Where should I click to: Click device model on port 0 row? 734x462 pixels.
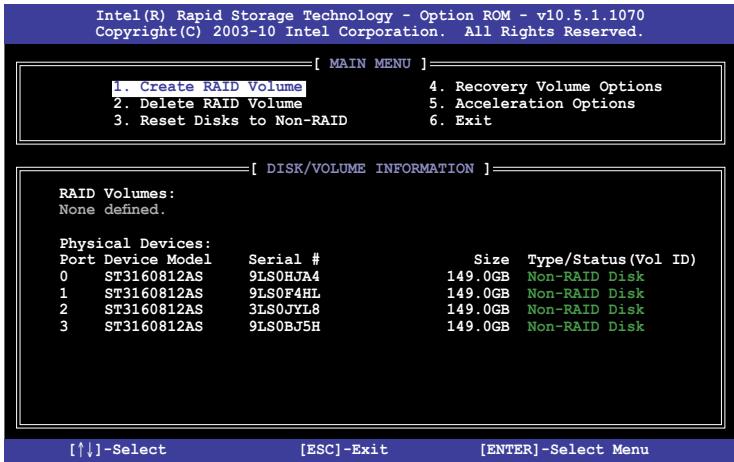tap(154, 277)
